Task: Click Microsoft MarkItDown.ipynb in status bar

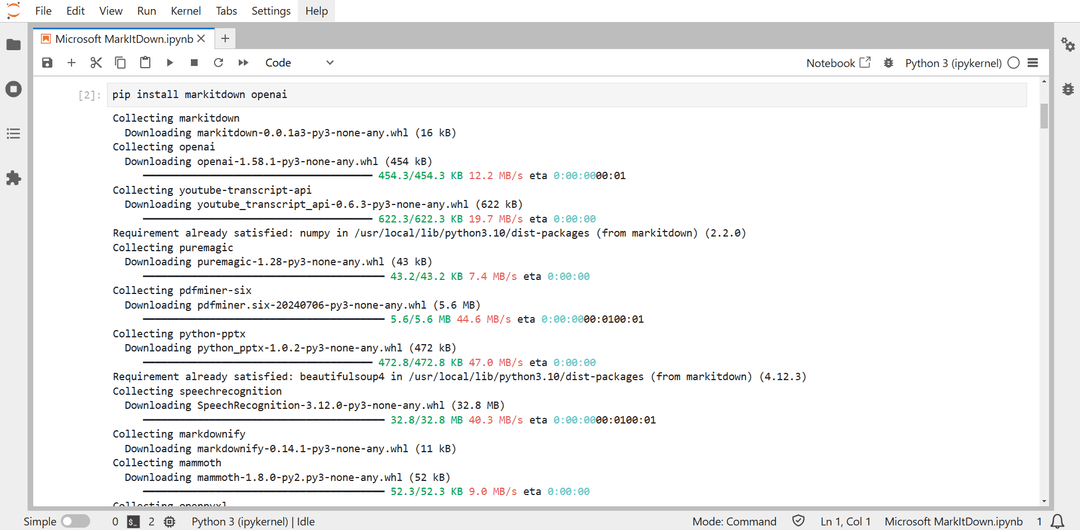Action: pyautogui.click(x=954, y=522)
